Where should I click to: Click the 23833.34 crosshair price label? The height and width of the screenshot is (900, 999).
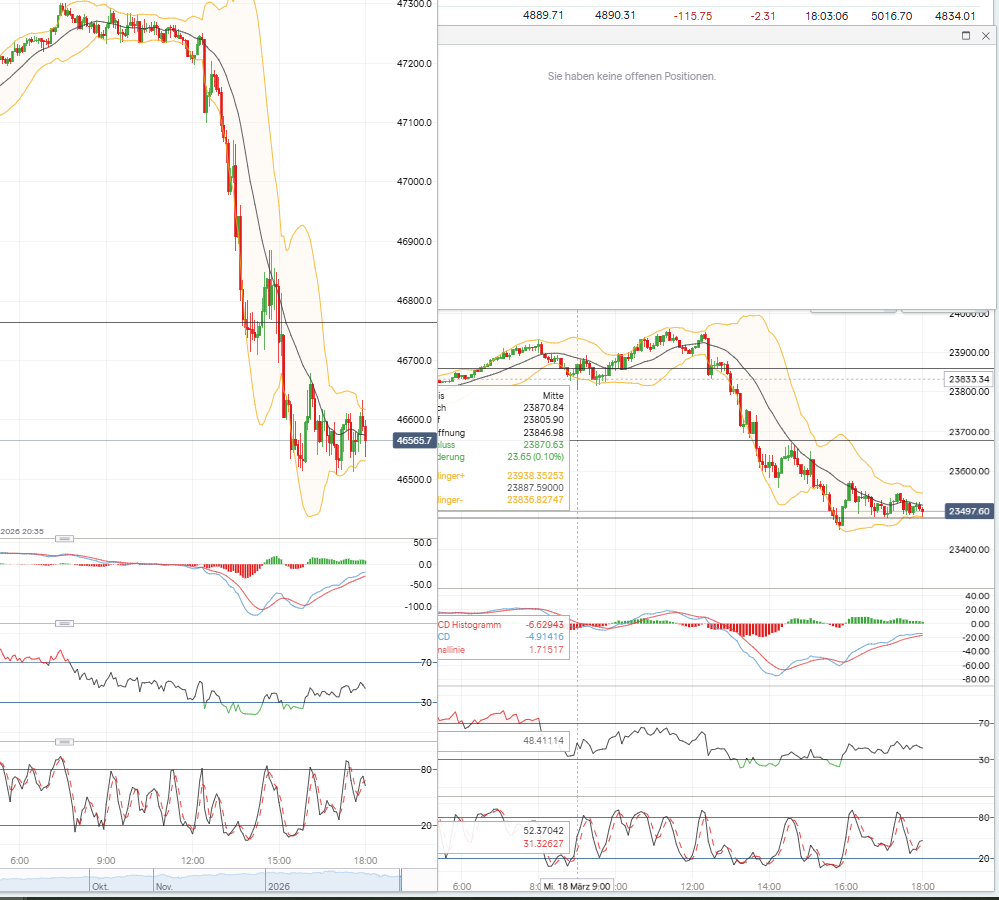pyautogui.click(x=969, y=379)
